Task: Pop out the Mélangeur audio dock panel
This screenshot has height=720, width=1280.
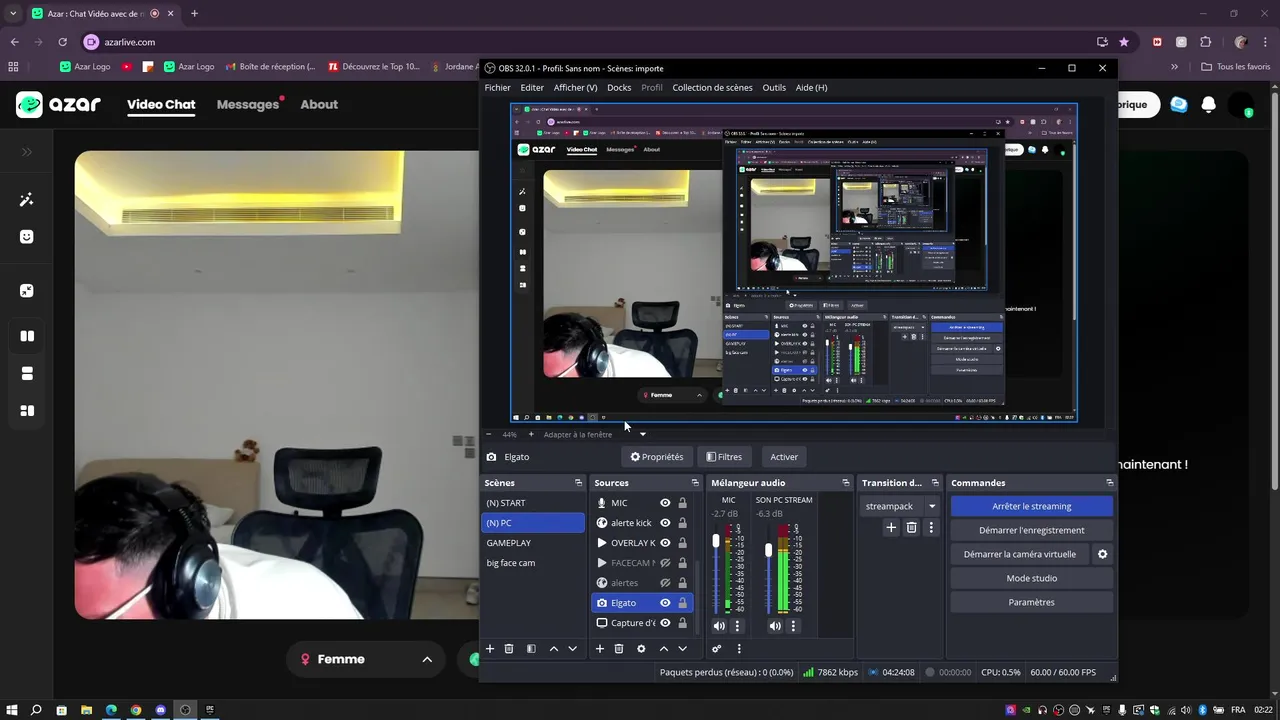Action: tap(846, 483)
